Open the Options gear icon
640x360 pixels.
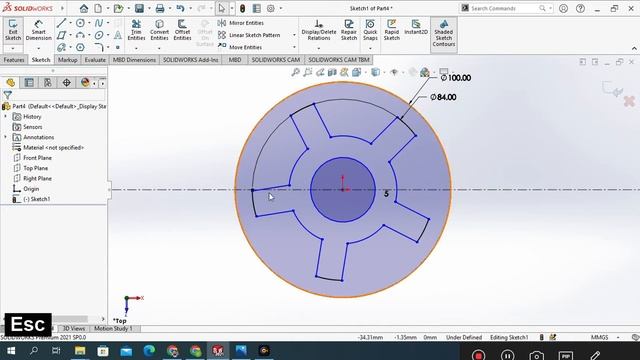click(271, 8)
